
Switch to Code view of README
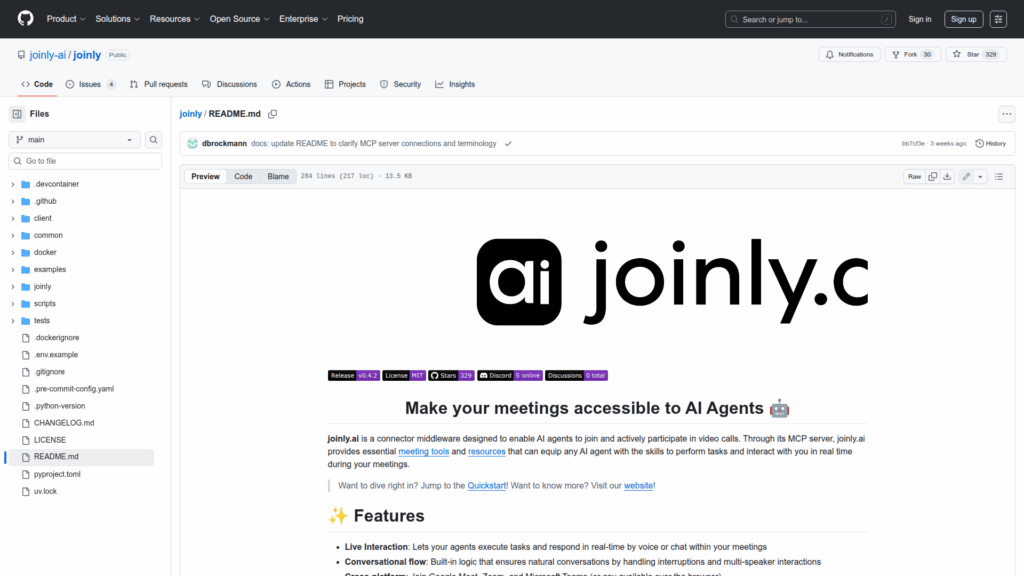(x=243, y=176)
